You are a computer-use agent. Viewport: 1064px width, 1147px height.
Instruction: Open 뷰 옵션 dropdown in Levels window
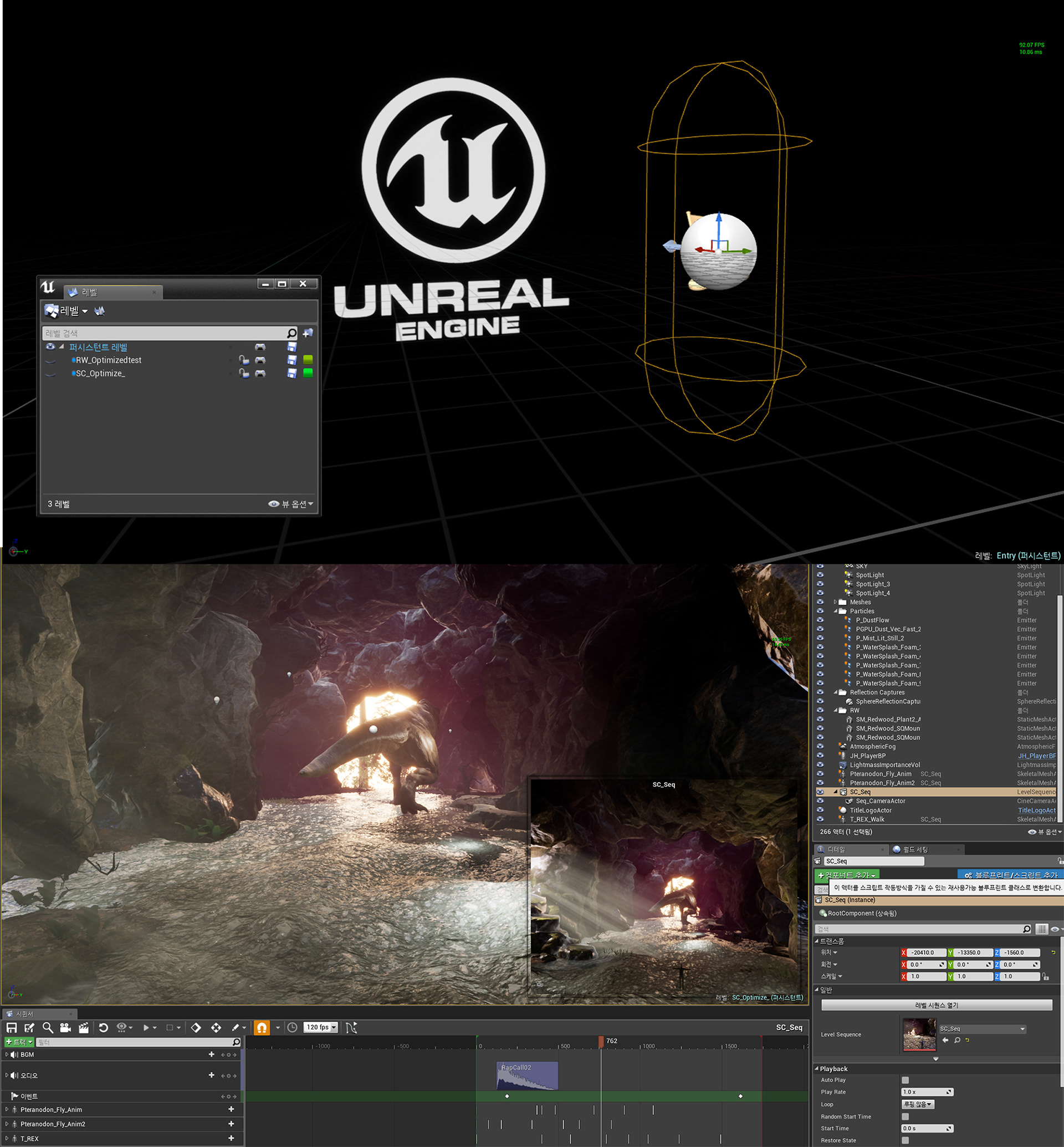[291, 504]
